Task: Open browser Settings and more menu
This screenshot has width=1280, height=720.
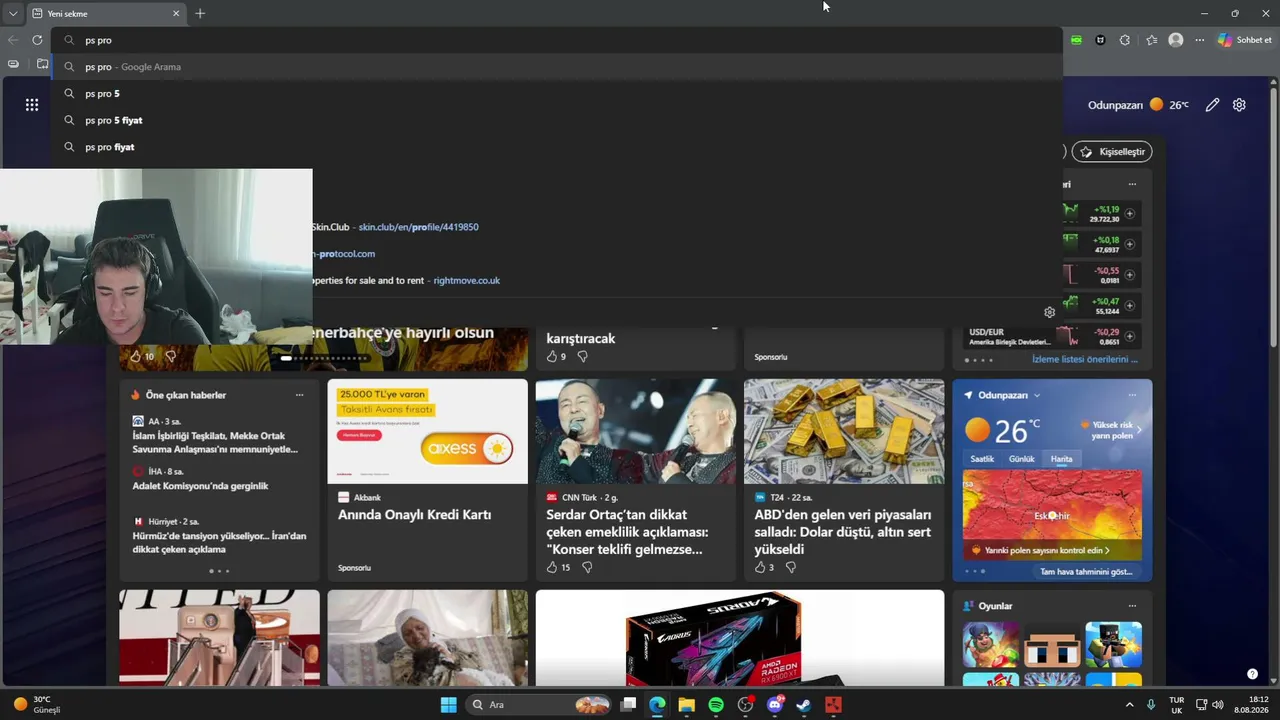Action: pyautogui.click(x=1200, y=40)
